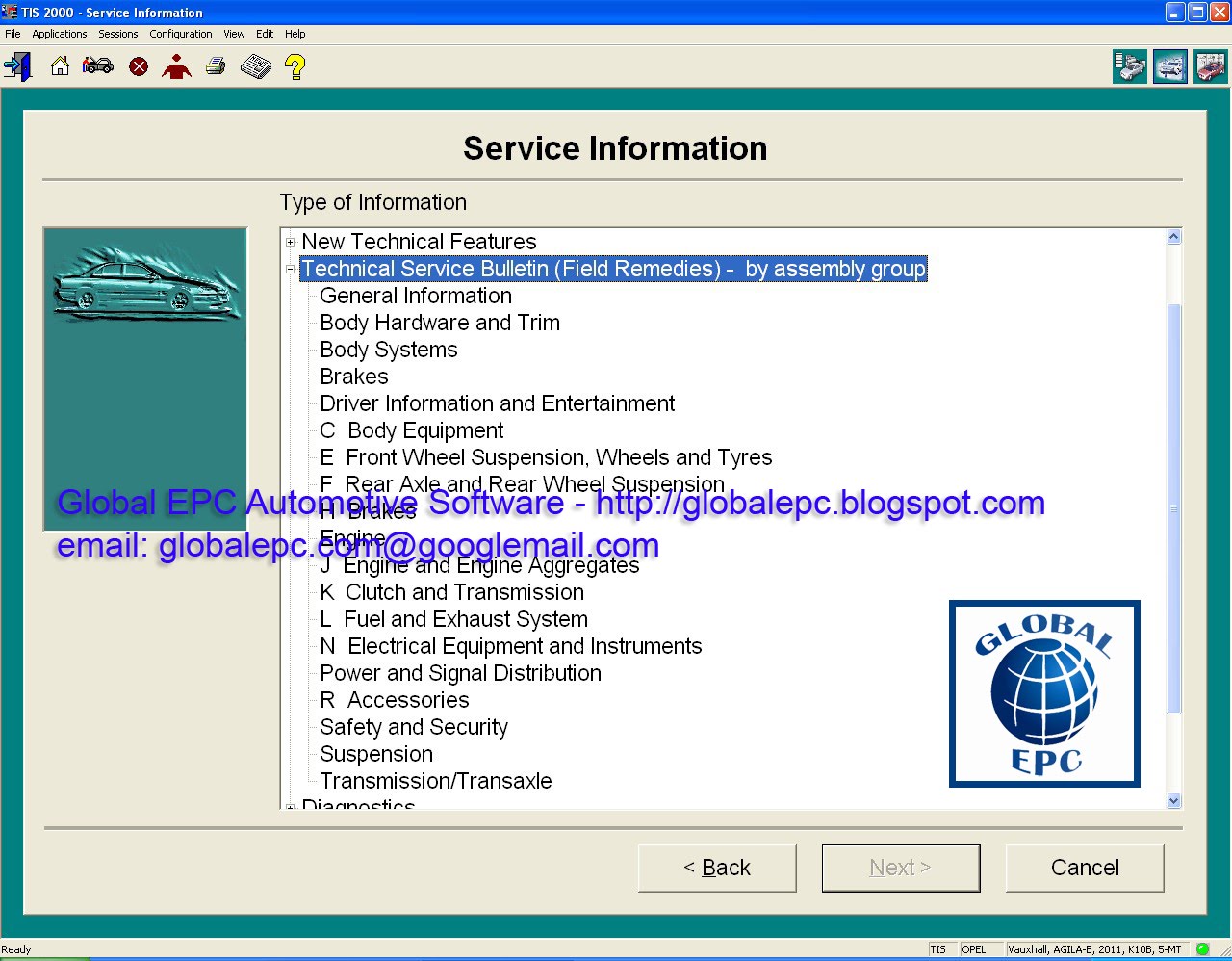The width and height of the screenshot is (1232, 961).
Task: Click the Back button
Action: (x=717, y=868)
